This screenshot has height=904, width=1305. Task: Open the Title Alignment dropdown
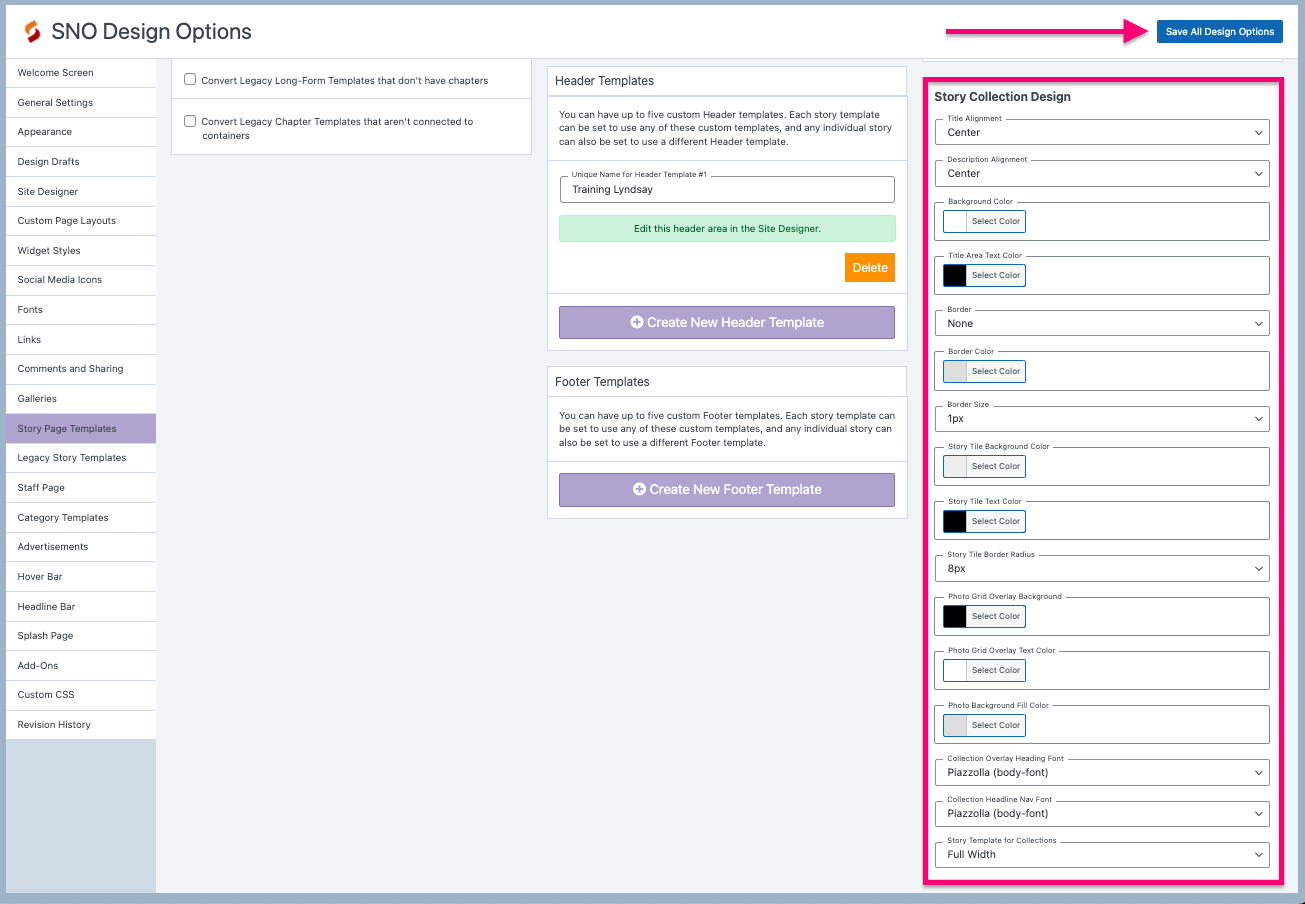click(1100, 131)
